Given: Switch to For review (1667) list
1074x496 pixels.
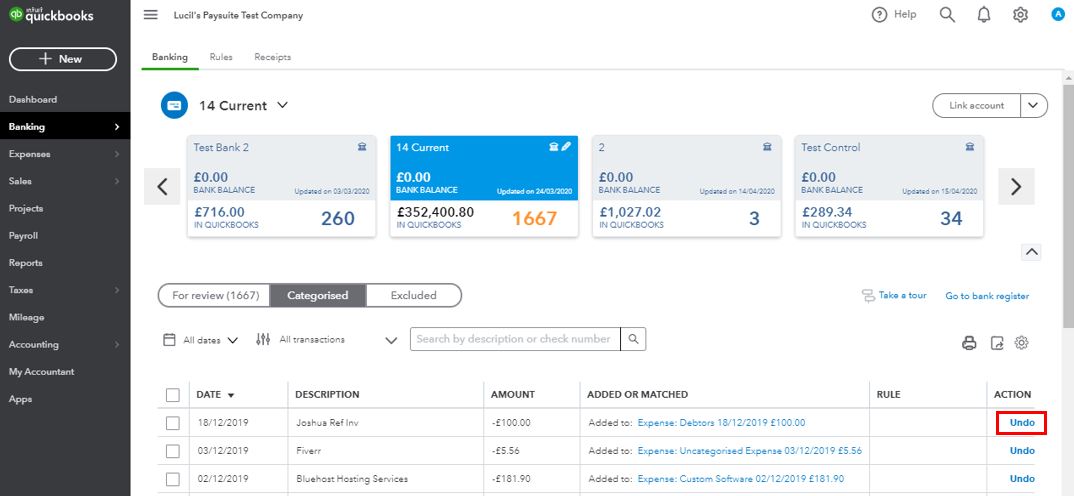Looking at the screenshot, I should [x=215, y=295].
